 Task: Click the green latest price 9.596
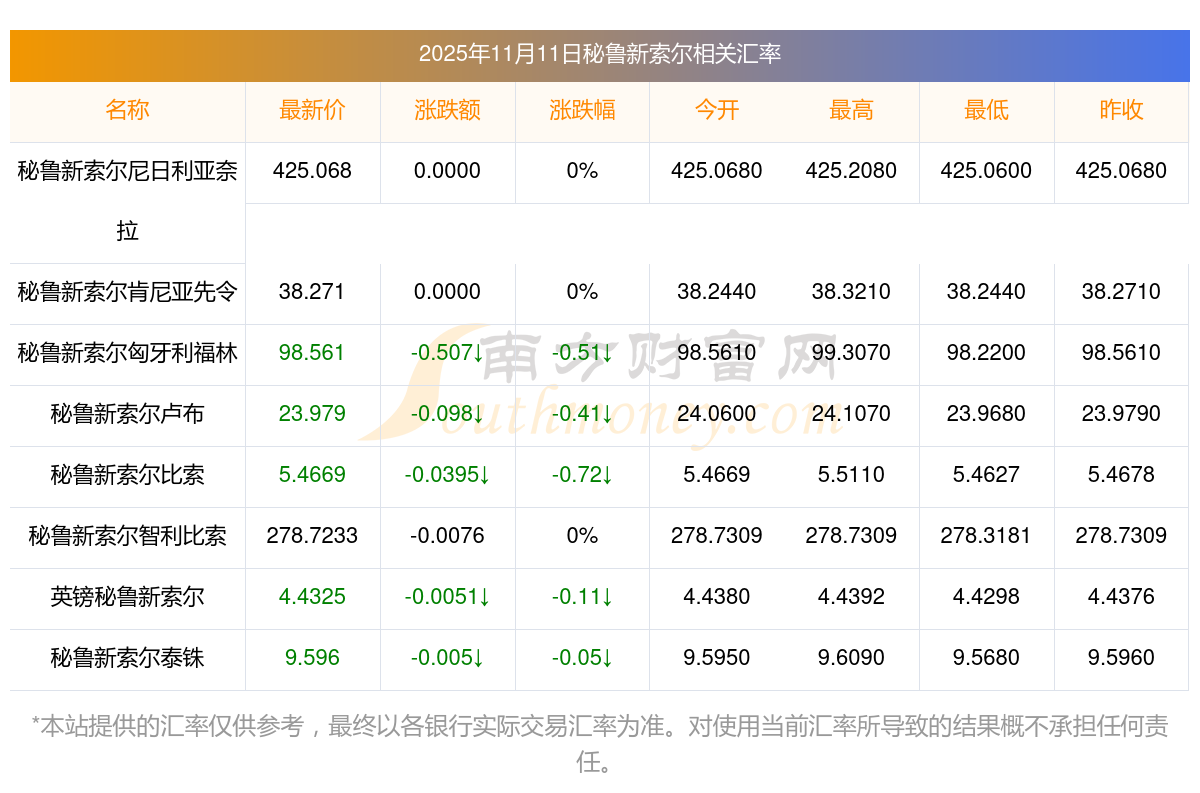click(312, 658)
